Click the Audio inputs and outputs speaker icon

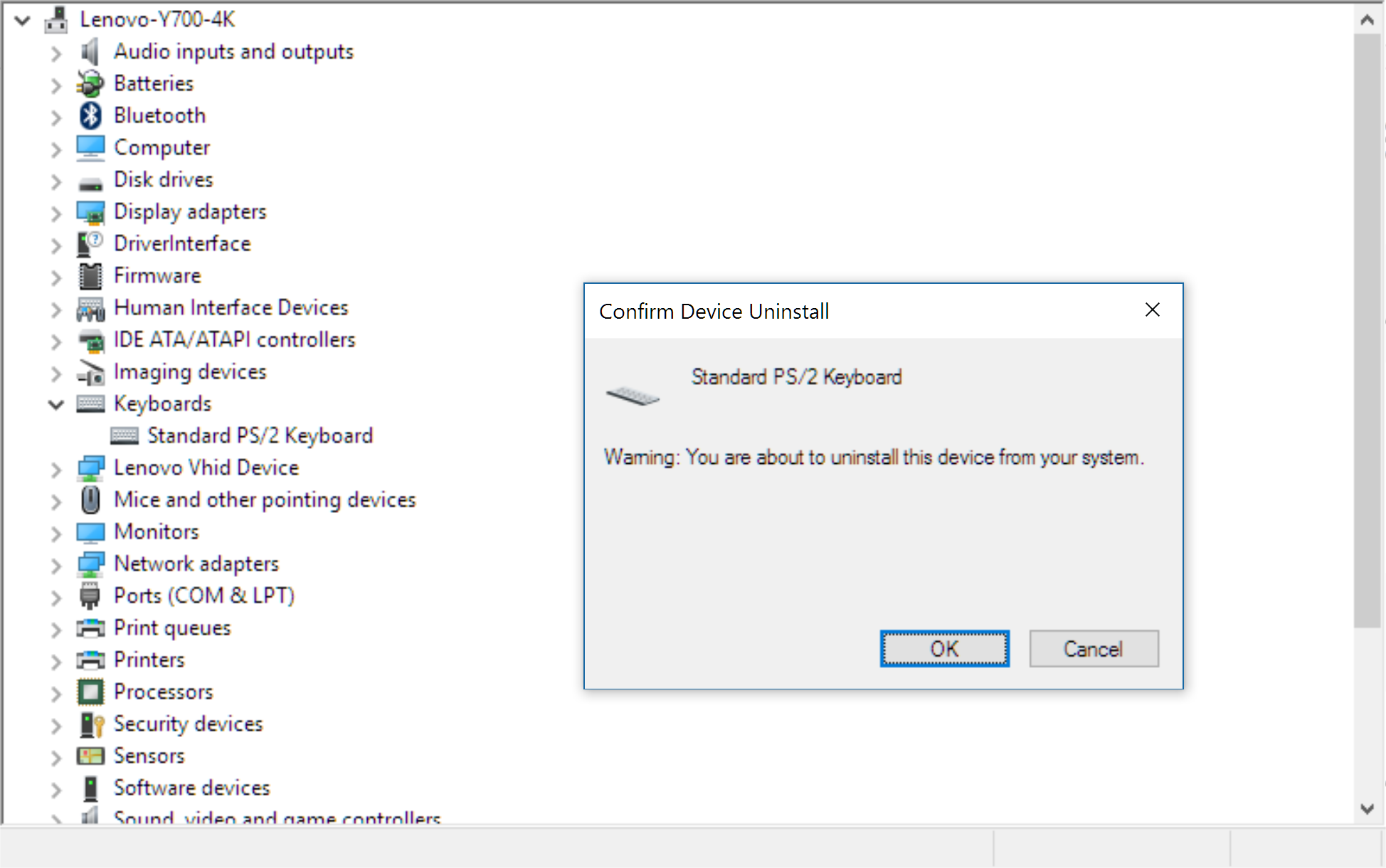90,52
